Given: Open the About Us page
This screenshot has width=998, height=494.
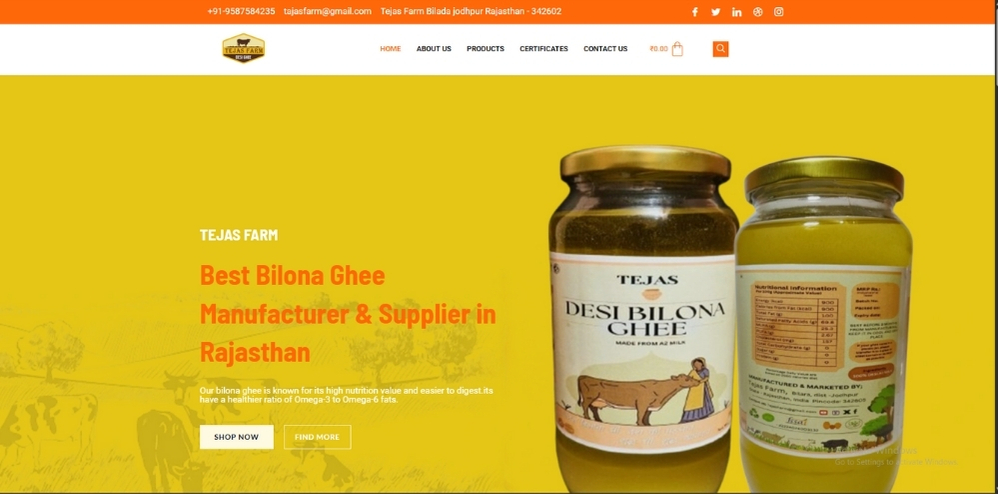Looking at the screenshot, I should [x=434, y=49].
